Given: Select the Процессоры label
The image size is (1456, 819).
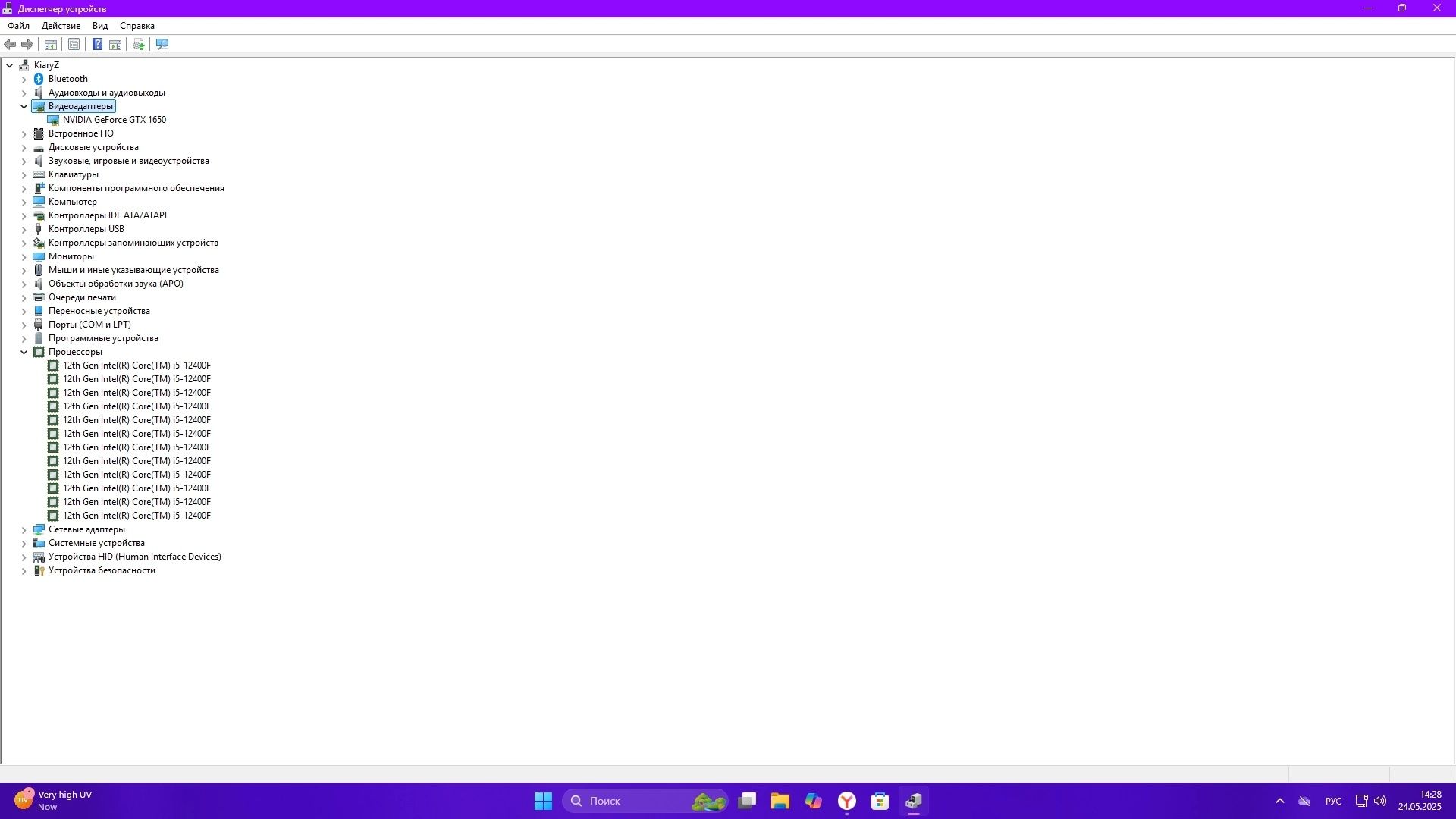Looking at the screenshot, I should point(75,352).
